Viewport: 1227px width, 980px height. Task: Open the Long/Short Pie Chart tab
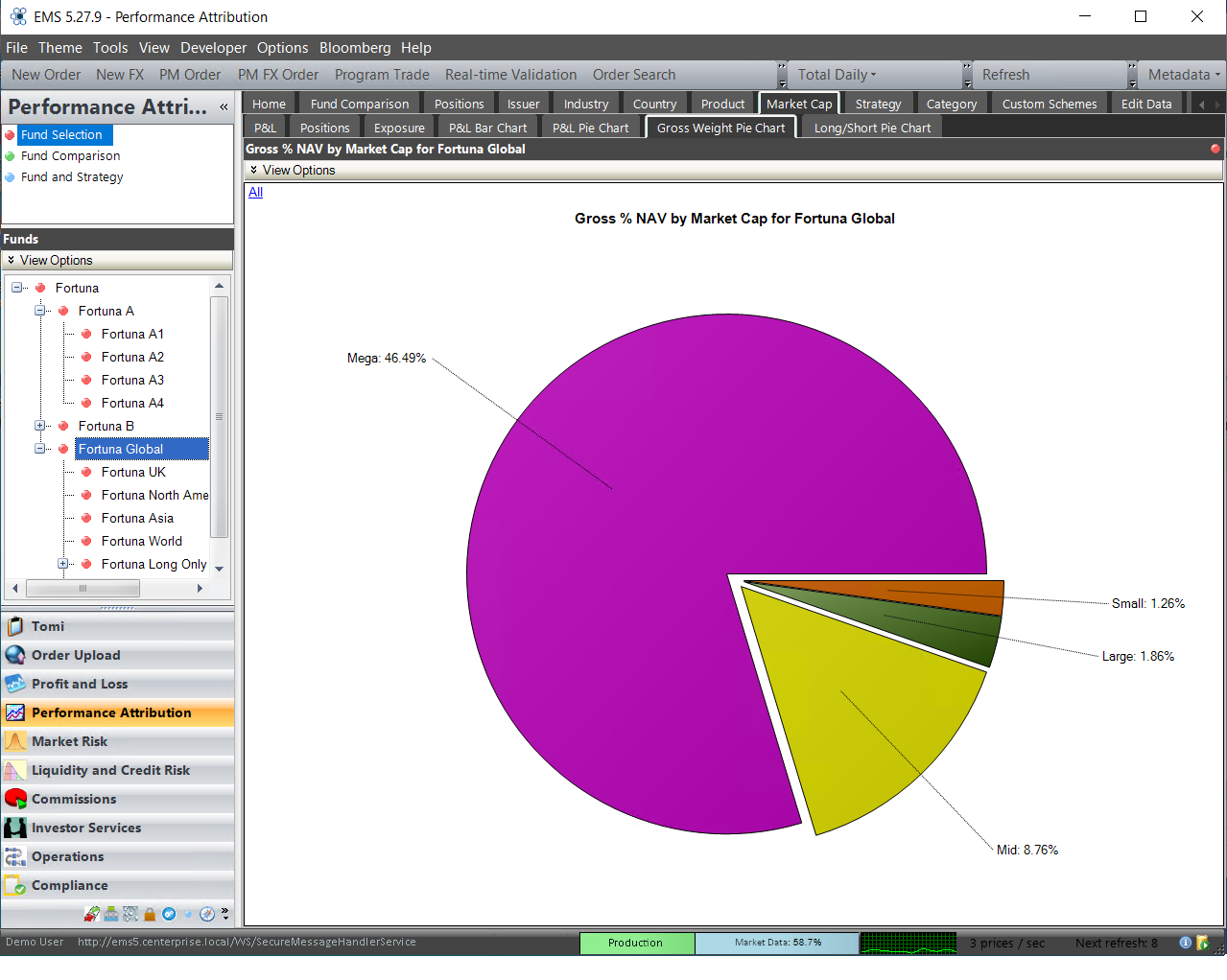(872, 128)
